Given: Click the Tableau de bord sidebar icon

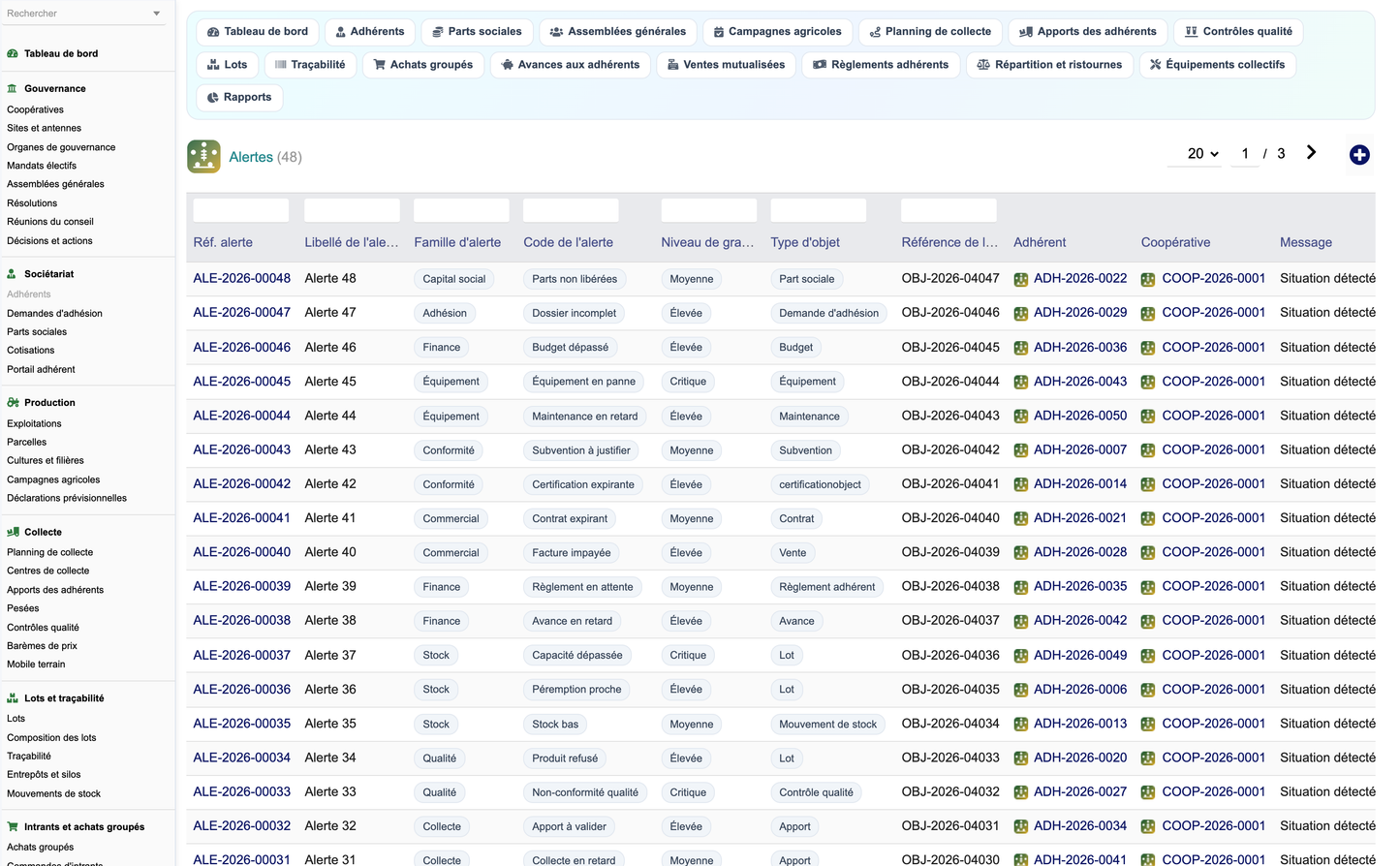Looking at the screenshot, I should [x=13, y=54].
